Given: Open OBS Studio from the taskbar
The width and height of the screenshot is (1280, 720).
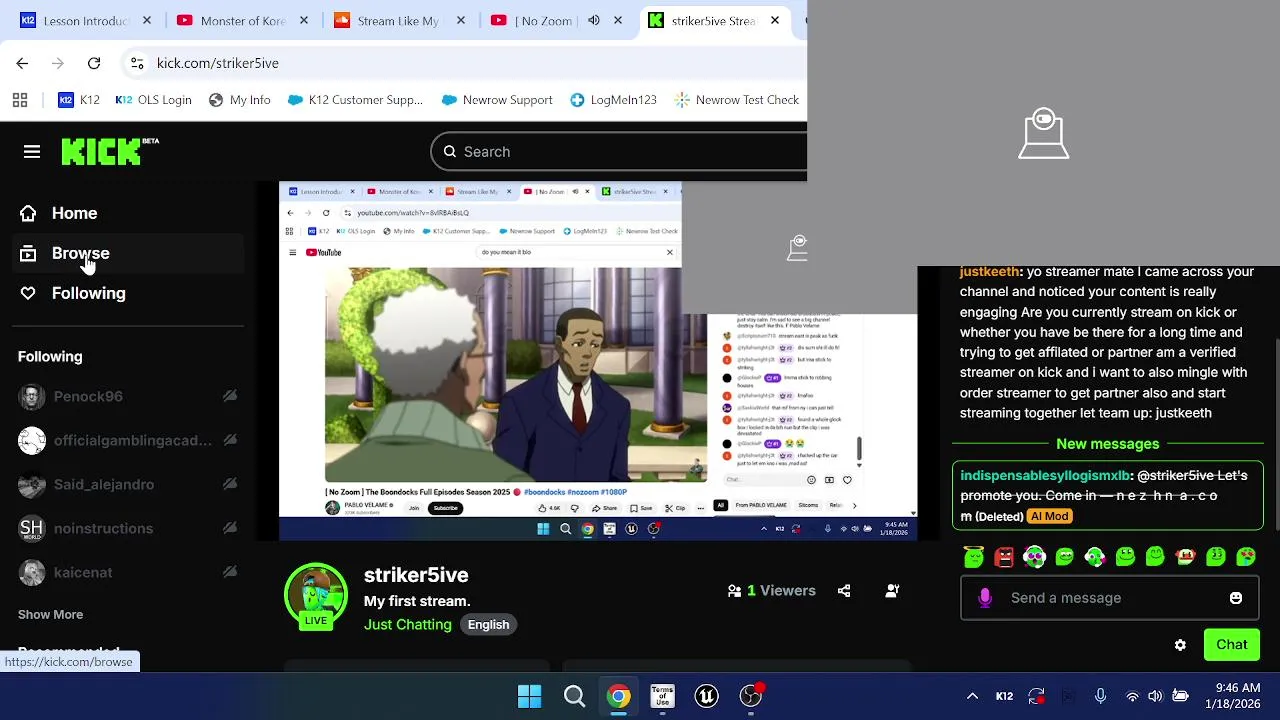Looking at the screenshot, I should (751, 696).
